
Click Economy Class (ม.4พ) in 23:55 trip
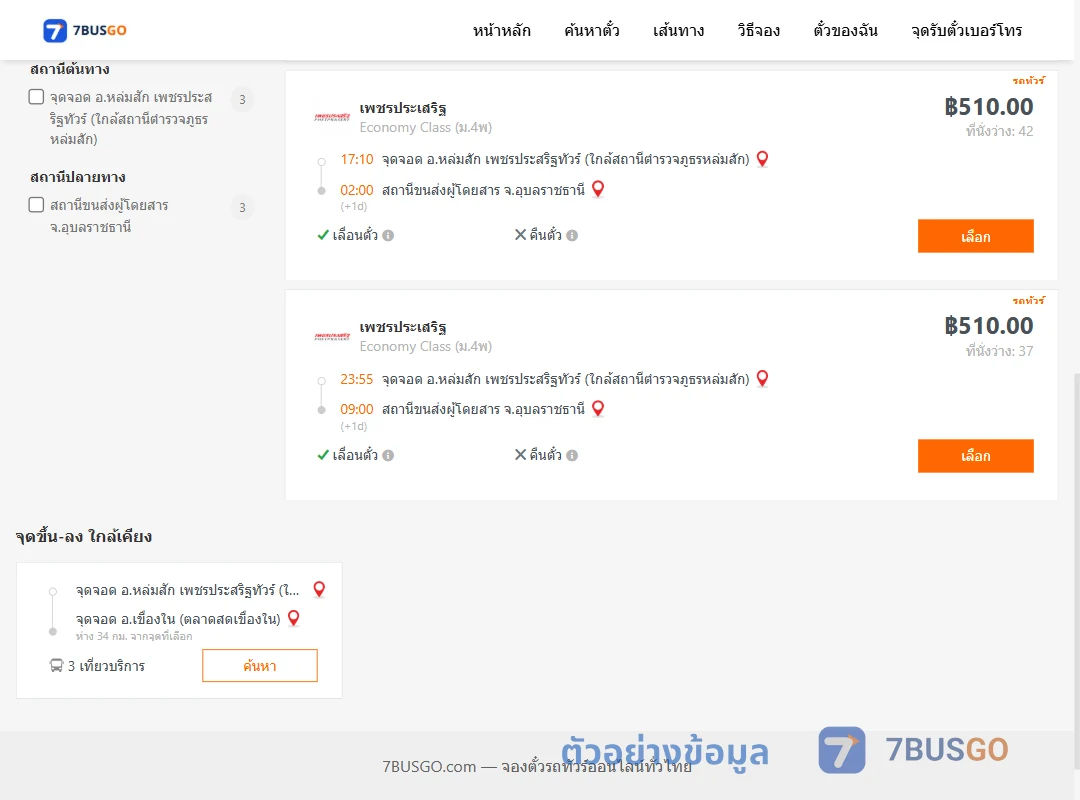426,347
